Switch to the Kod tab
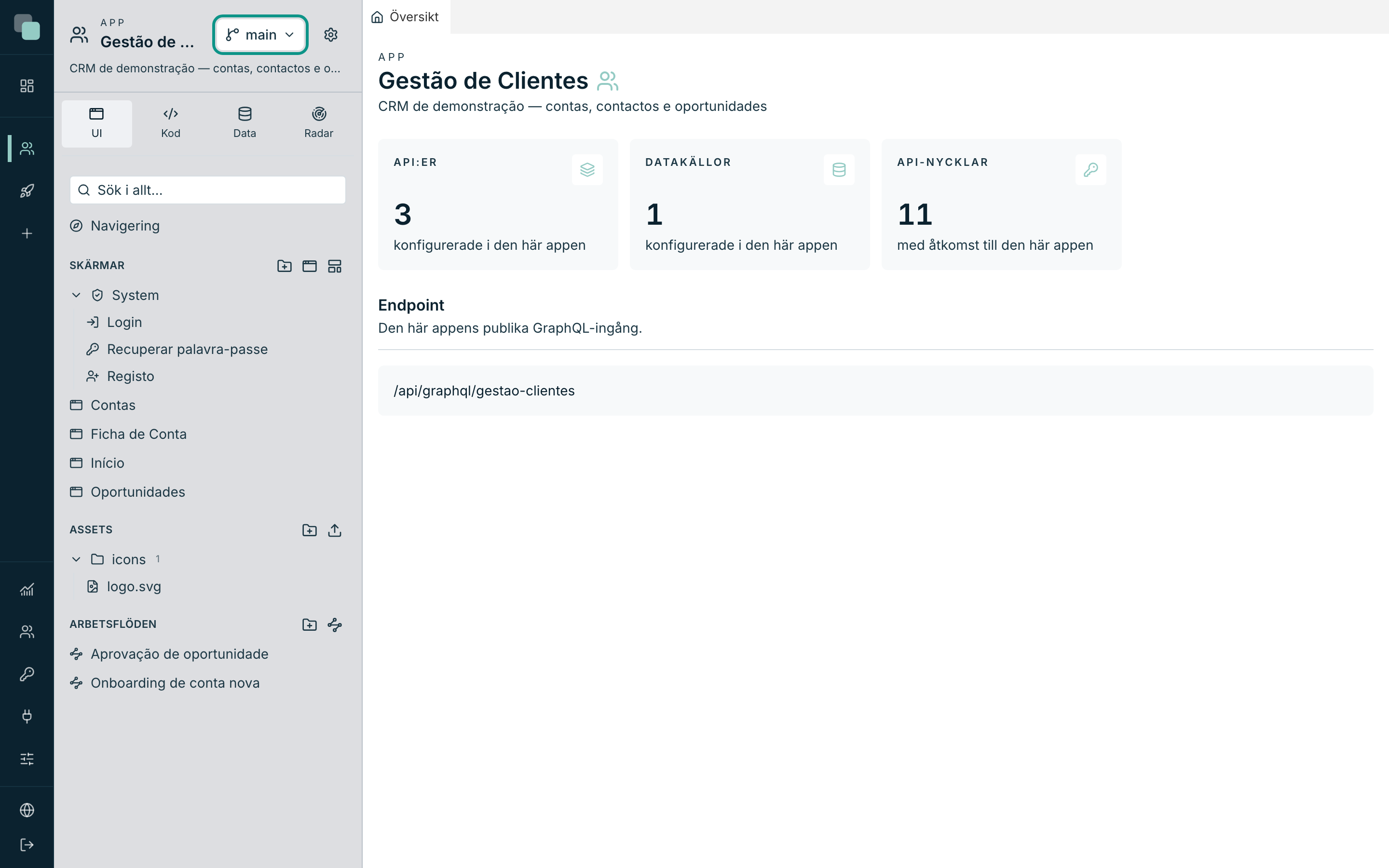The width and height of the screenshot is (1389, 868). pos(170,123)
